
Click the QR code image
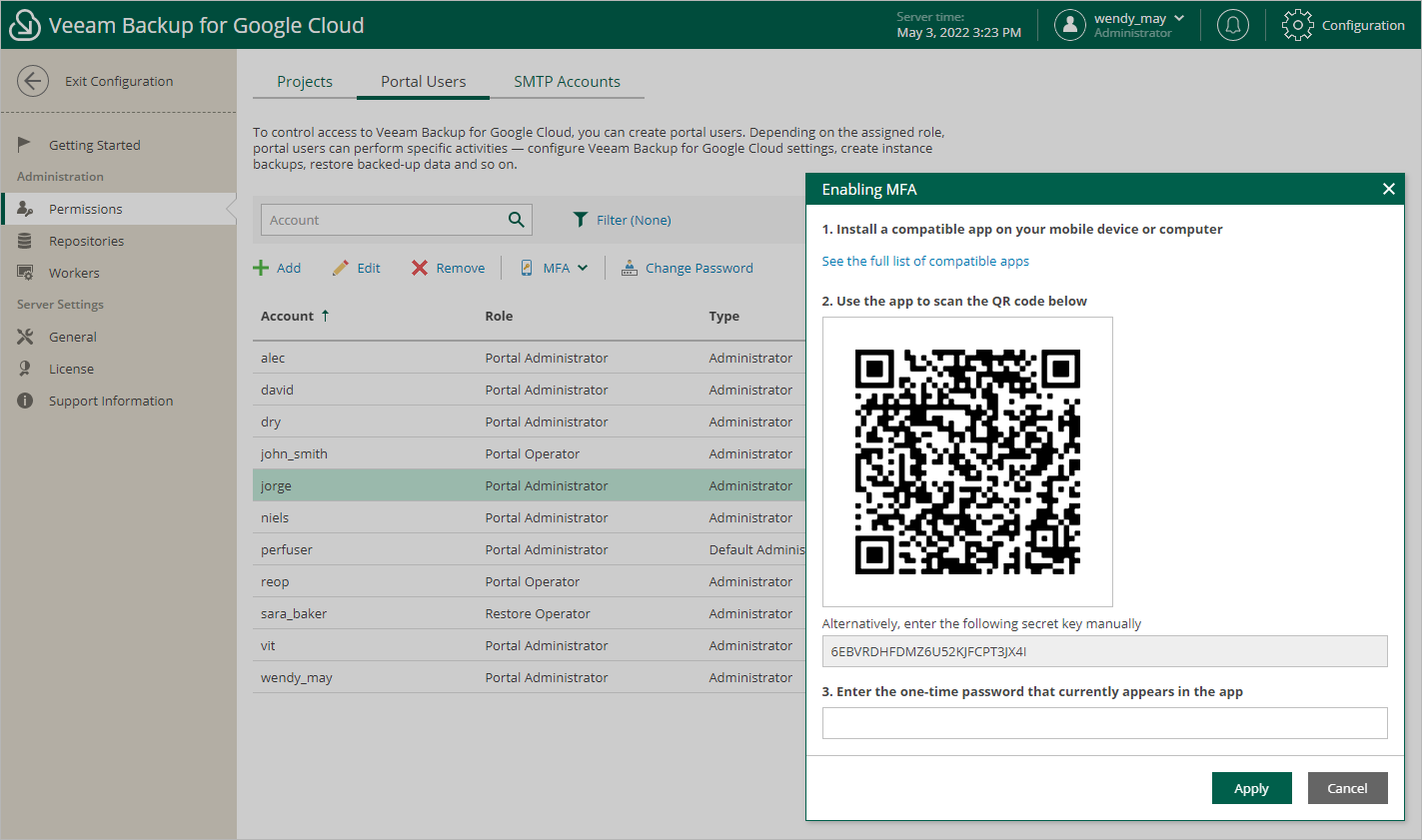pyautogui.click(x=967, y=461)
